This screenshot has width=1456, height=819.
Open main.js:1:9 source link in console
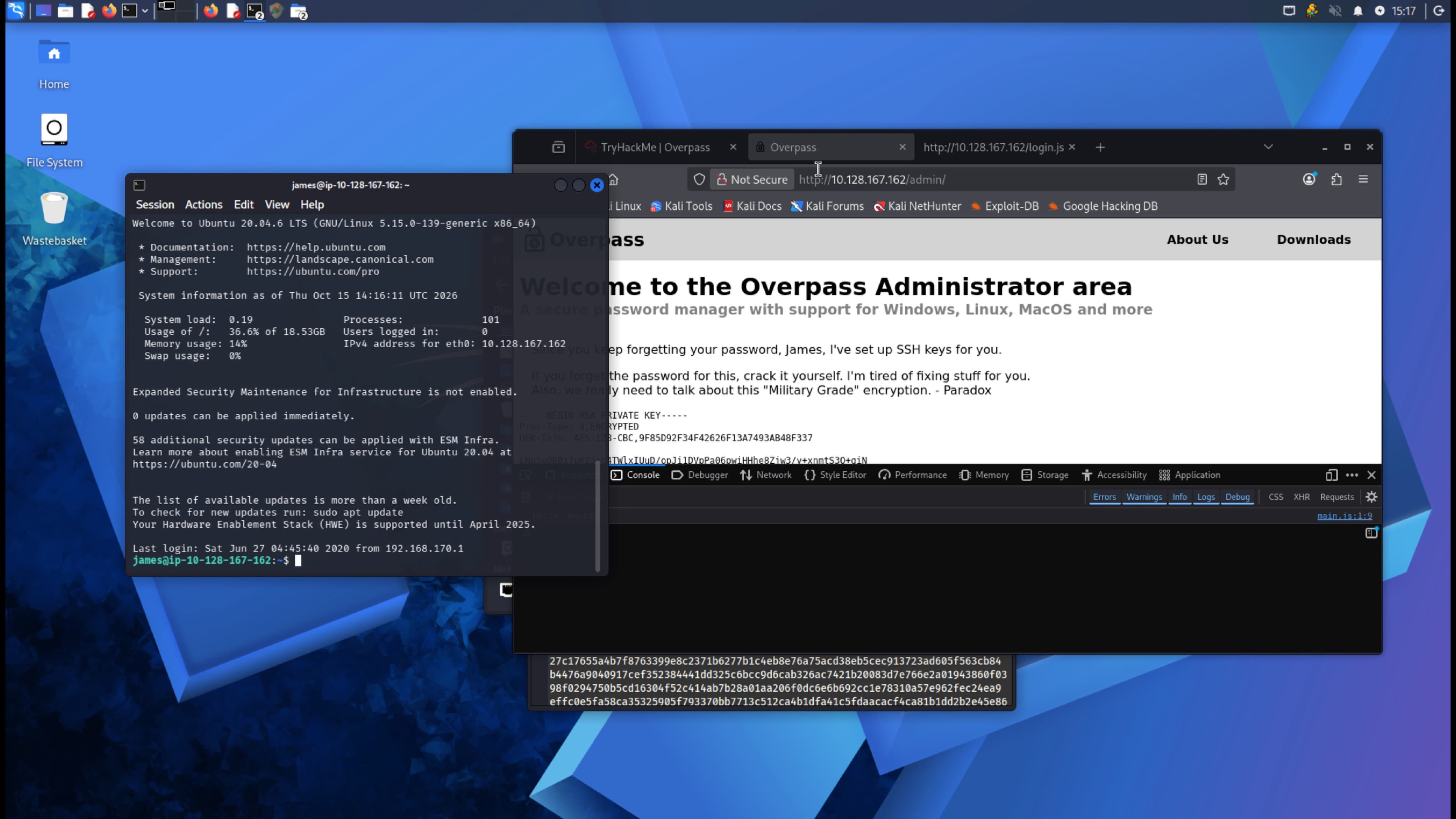[1345, 516]
